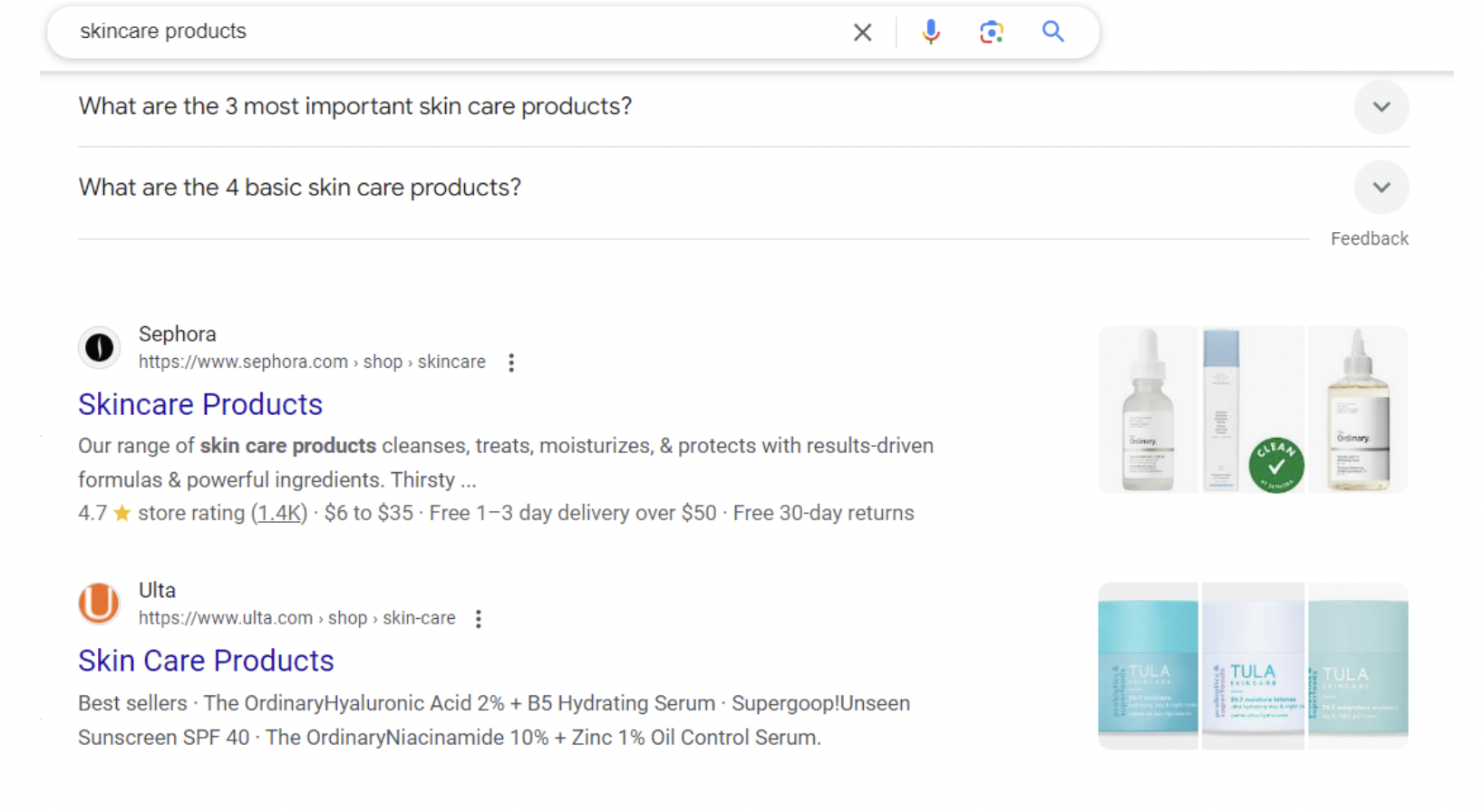Expand the 3 most important products question
The image size is (1483, 812).
[1381, 107]
